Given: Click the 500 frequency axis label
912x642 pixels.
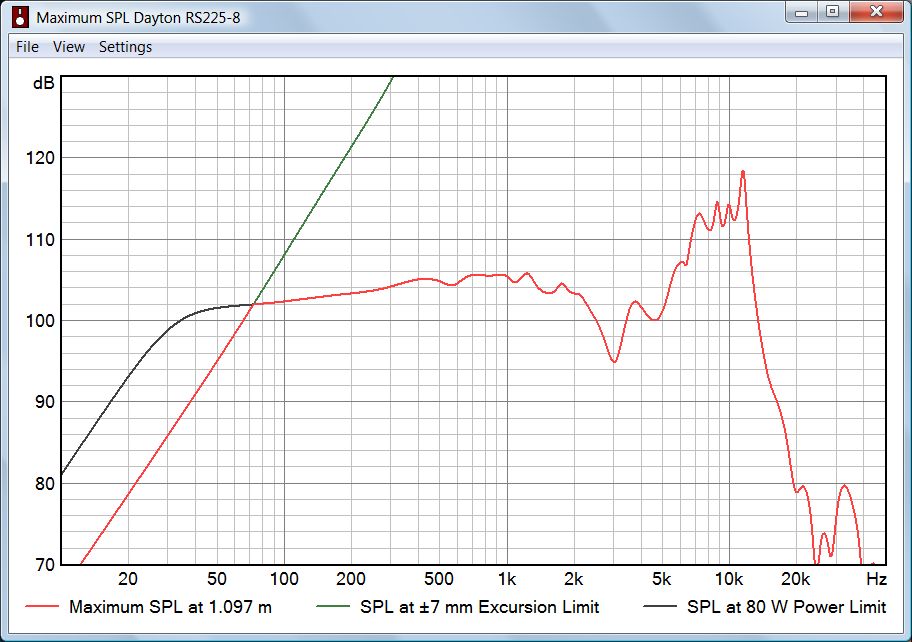Looking at the screenshot, I should tap(439, 579).
